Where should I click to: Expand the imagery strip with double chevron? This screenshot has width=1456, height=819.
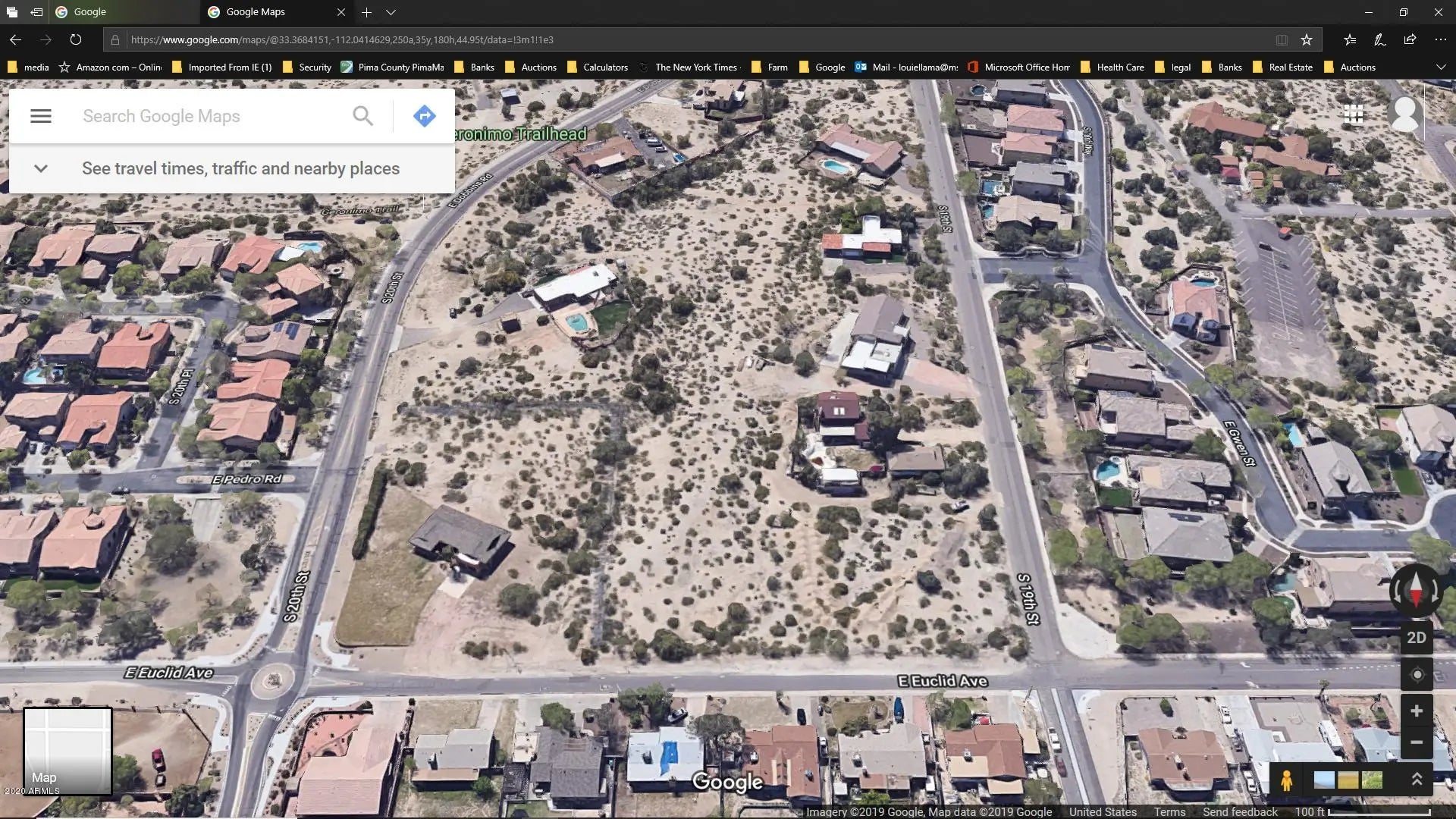pos(1416,780)
